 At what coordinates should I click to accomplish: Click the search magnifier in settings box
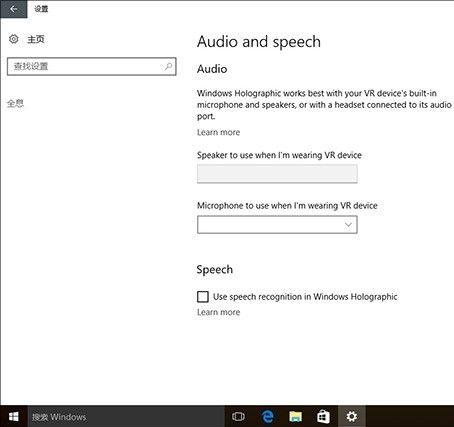point(168,66)
